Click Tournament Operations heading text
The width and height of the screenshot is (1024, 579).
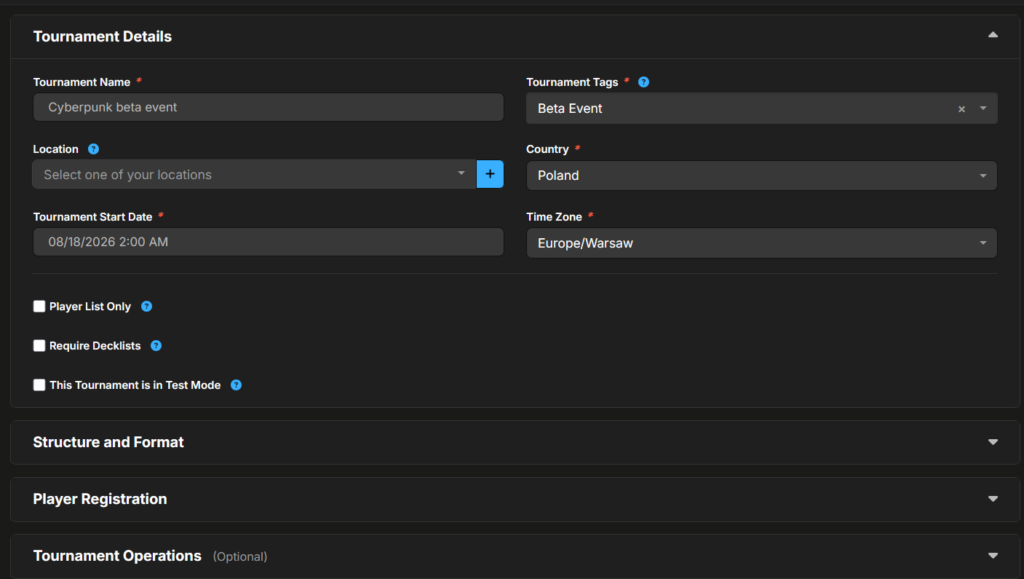[x=118, y=556]
